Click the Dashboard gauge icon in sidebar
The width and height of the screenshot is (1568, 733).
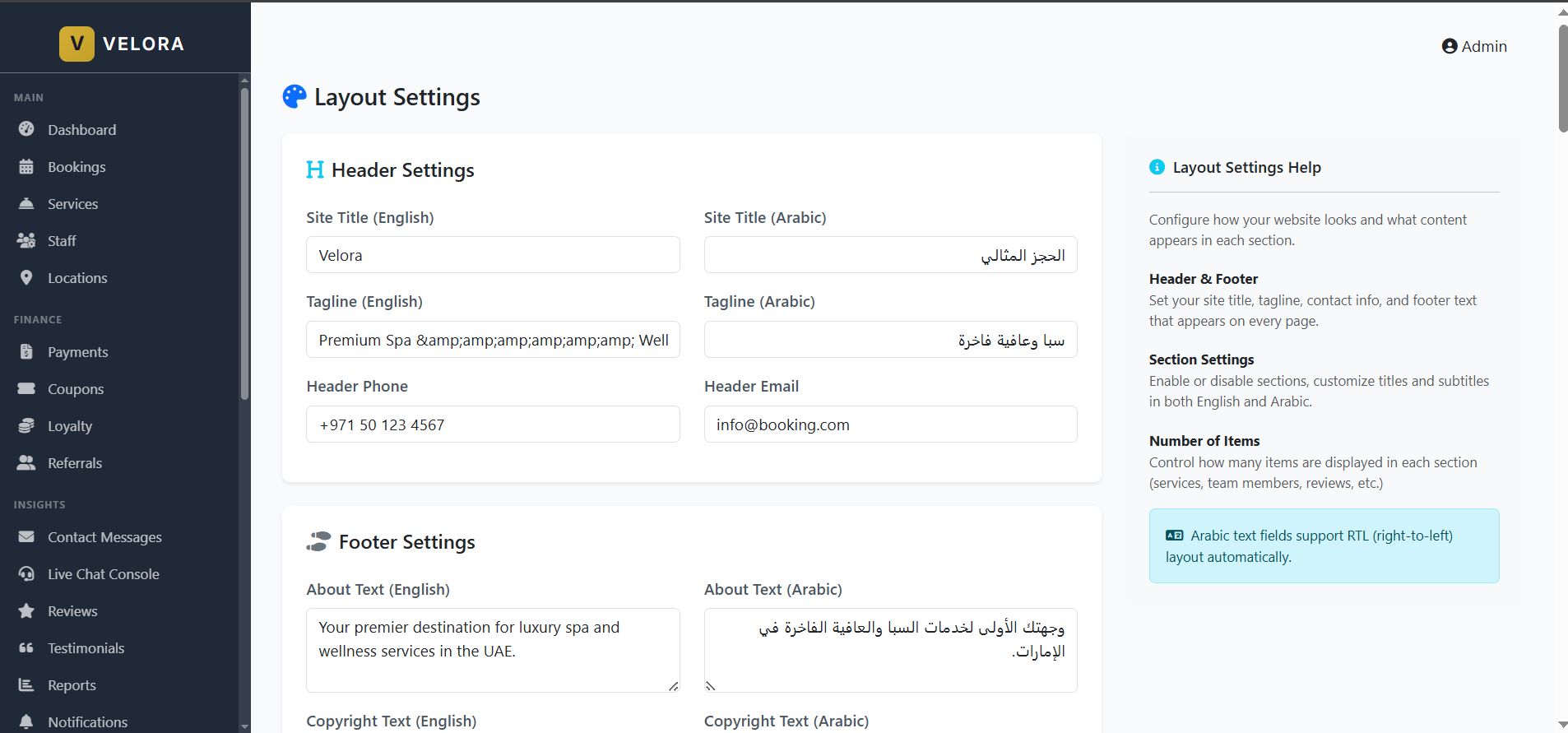pyautogui.click(x=26, y=129)
